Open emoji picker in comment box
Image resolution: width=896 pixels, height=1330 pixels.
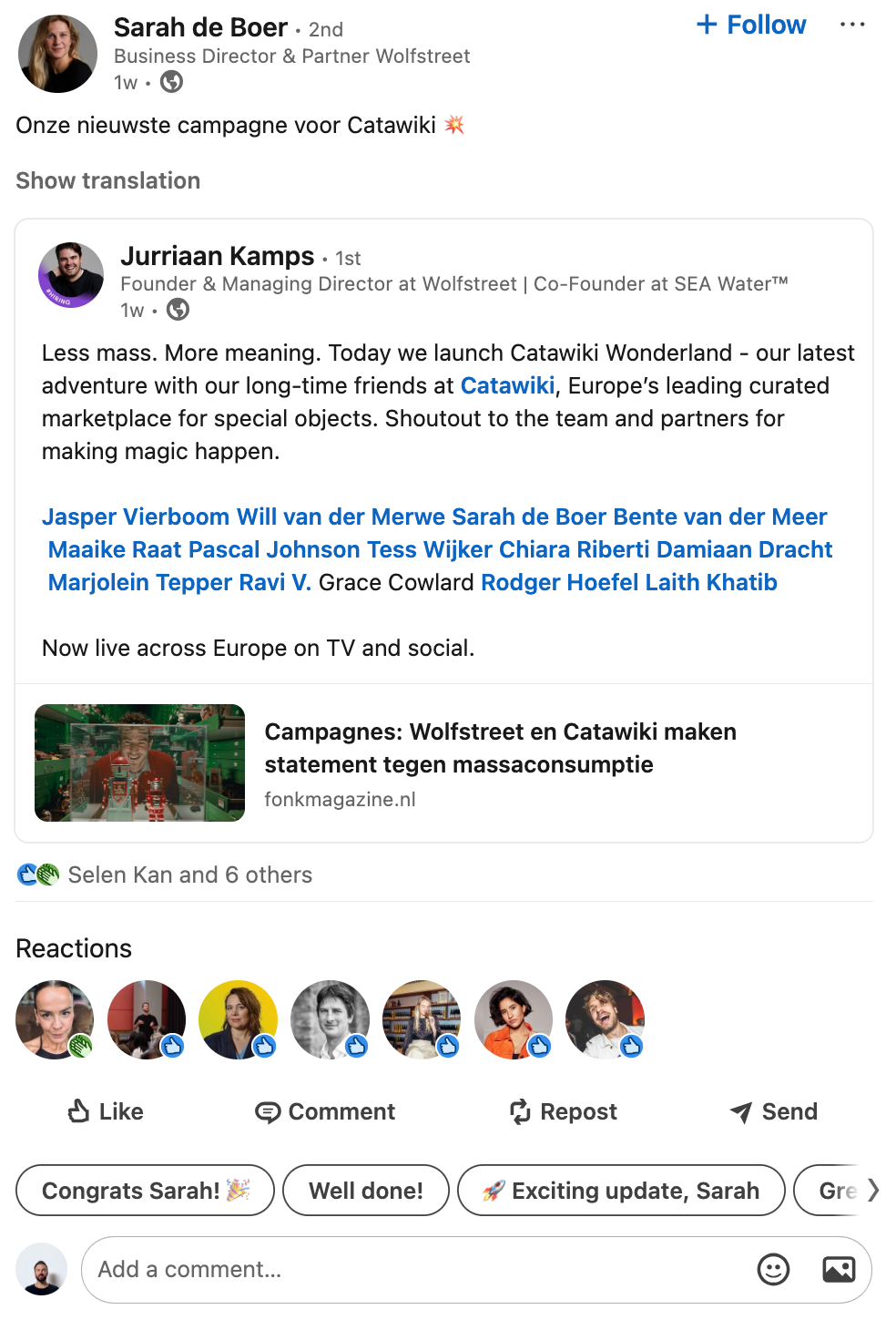(x=773, y=1269)
